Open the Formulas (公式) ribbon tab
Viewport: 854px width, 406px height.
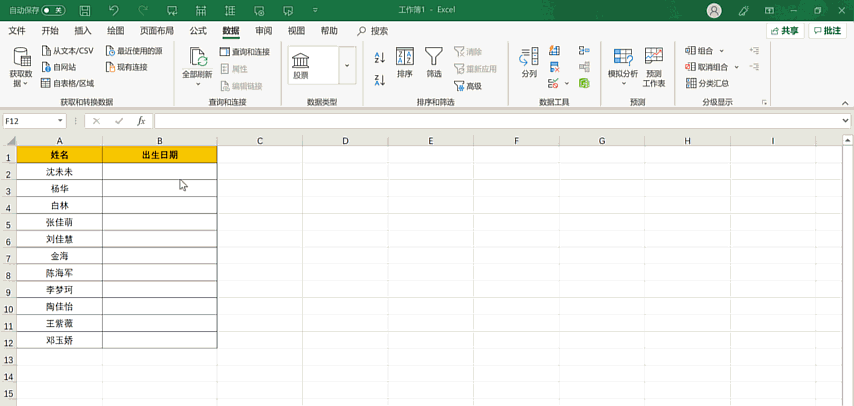[x=198, y=31]
